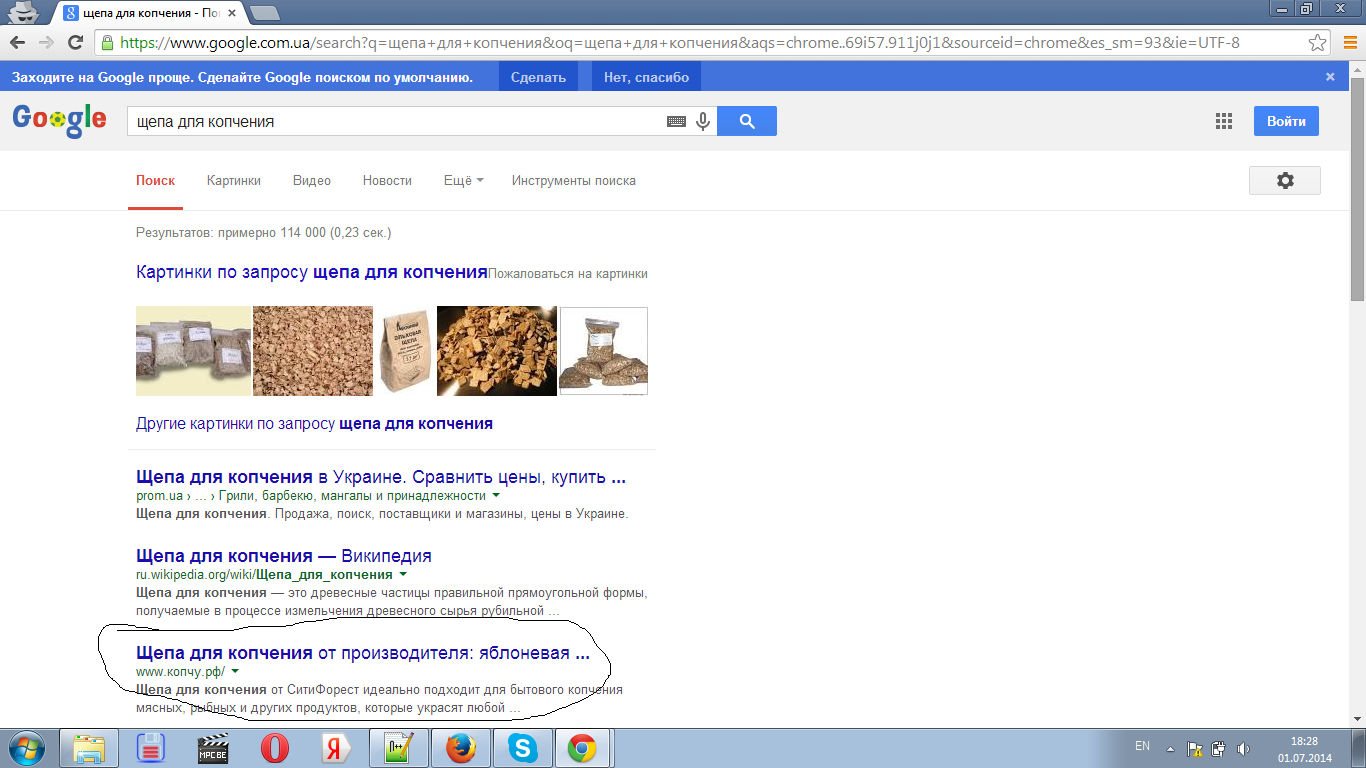
Task: Click 'Результатов: примерно 114 000' results count text
Action: pyautogui.click(x=263, y=233)
